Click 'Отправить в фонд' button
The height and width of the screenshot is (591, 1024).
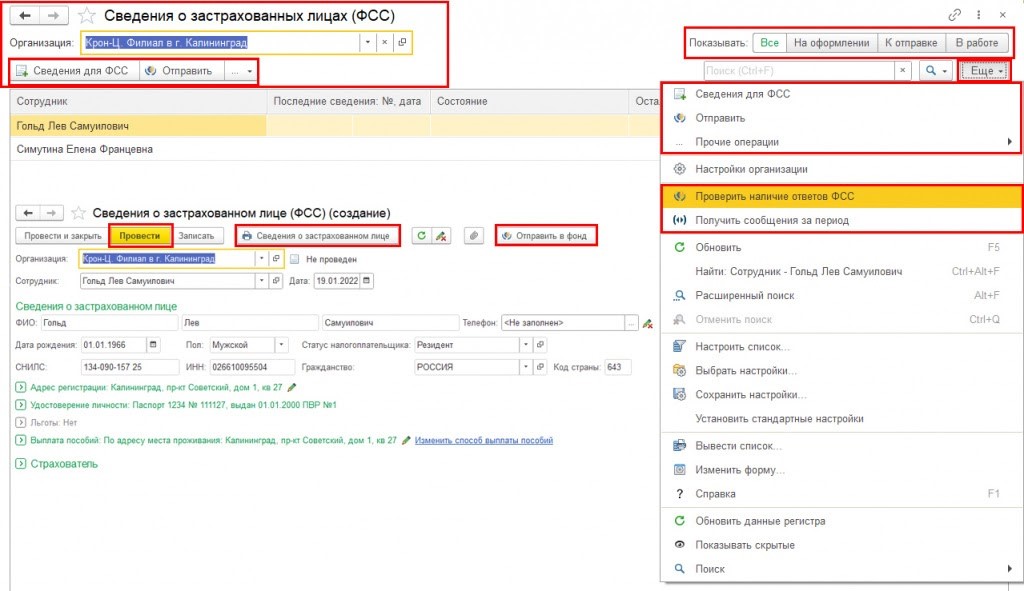(x=545, y=236)
